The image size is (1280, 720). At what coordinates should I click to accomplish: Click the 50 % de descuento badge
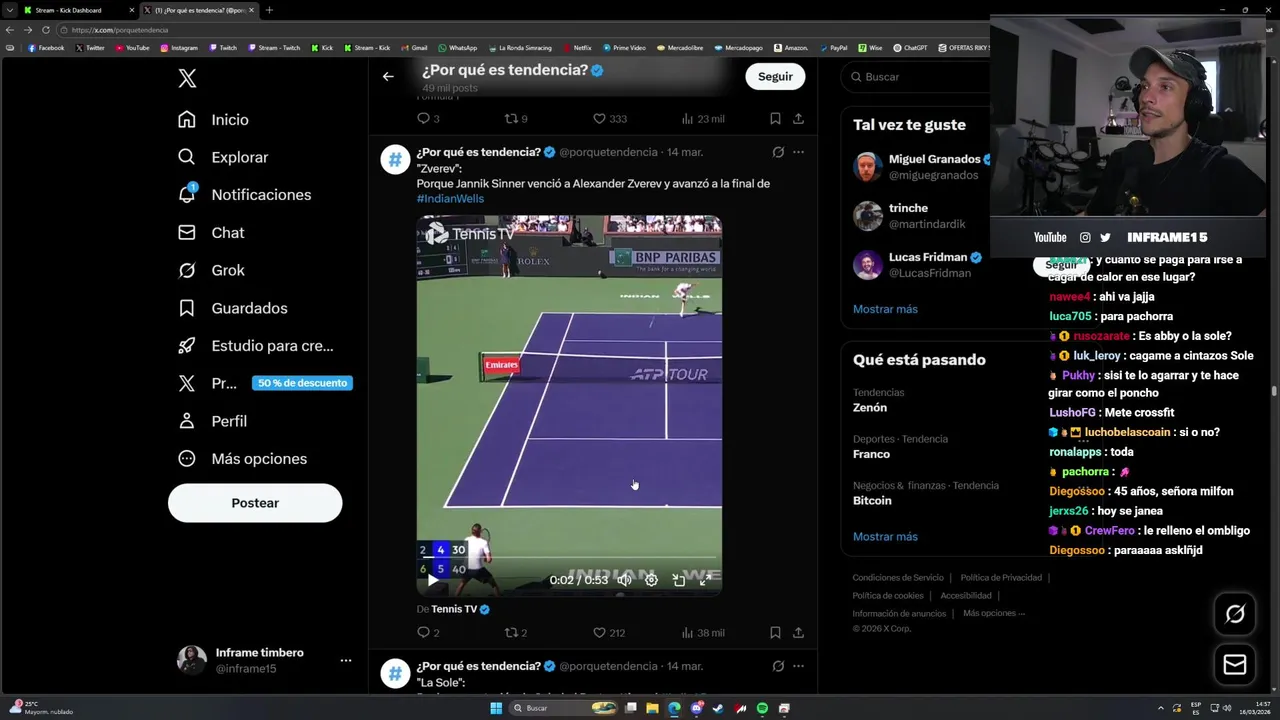coord(302,383)
